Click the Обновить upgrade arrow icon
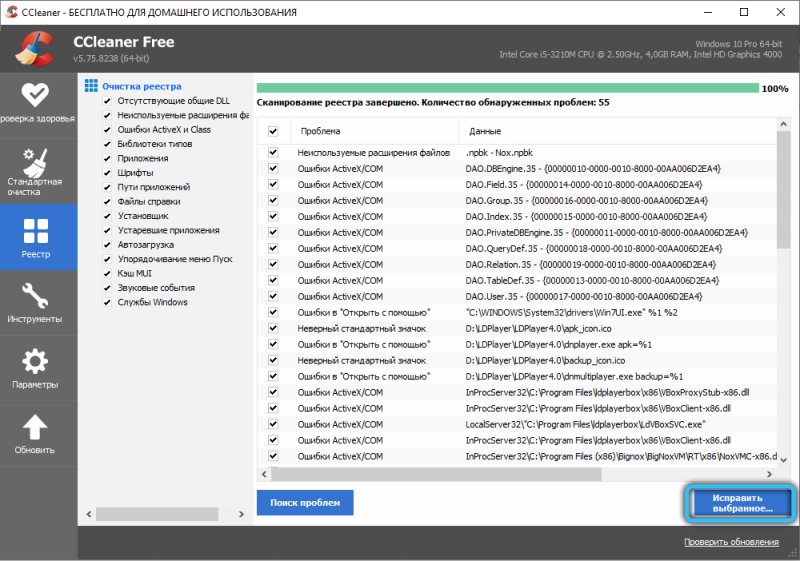This screenshot has width=800, height=561. pyautogui.click(x=35, y=427)
